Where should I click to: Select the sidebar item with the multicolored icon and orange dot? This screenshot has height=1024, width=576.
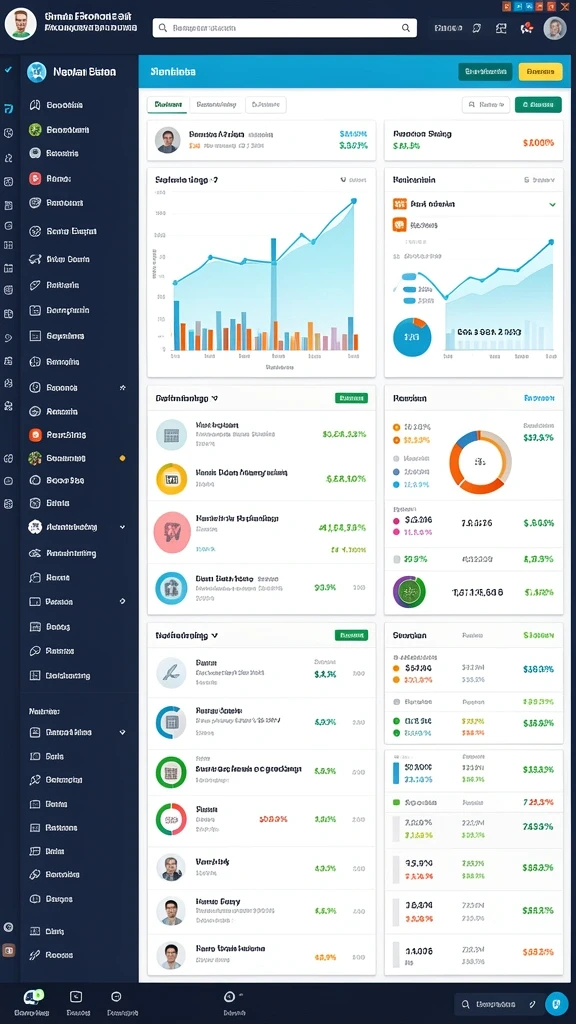coord(78,458)
